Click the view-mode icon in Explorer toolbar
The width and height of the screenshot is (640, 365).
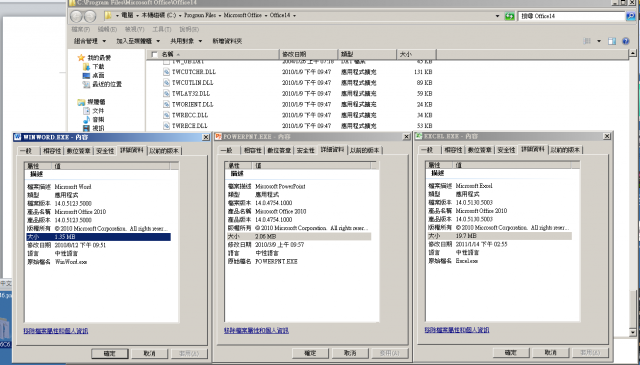click(x=587, y=41)
